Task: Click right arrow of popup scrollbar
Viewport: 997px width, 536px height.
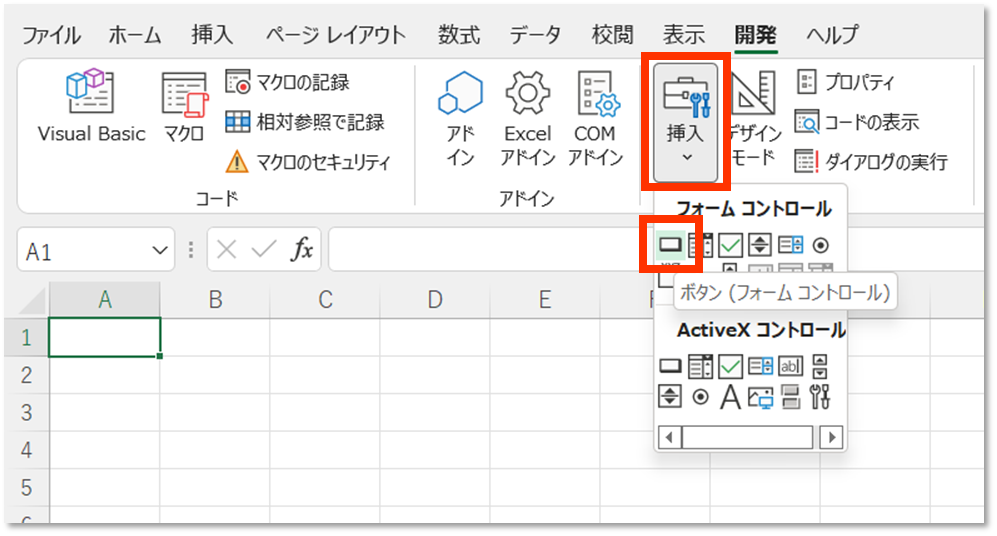Action: [x=831, y=437]
